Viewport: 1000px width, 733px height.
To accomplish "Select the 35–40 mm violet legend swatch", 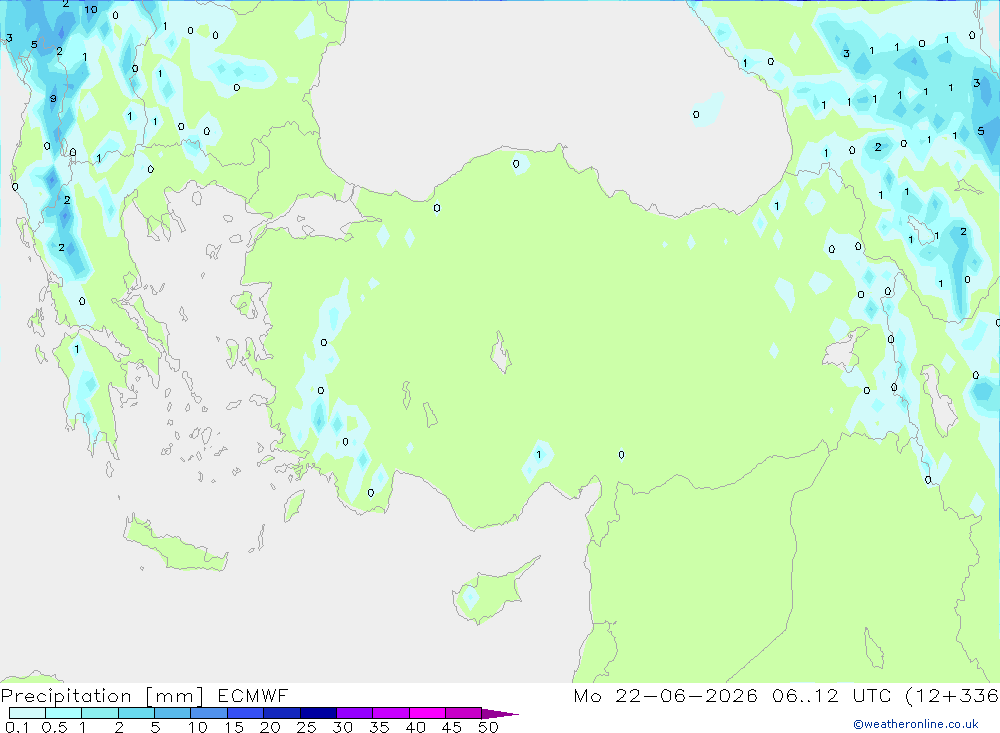I will click(390, 713).
